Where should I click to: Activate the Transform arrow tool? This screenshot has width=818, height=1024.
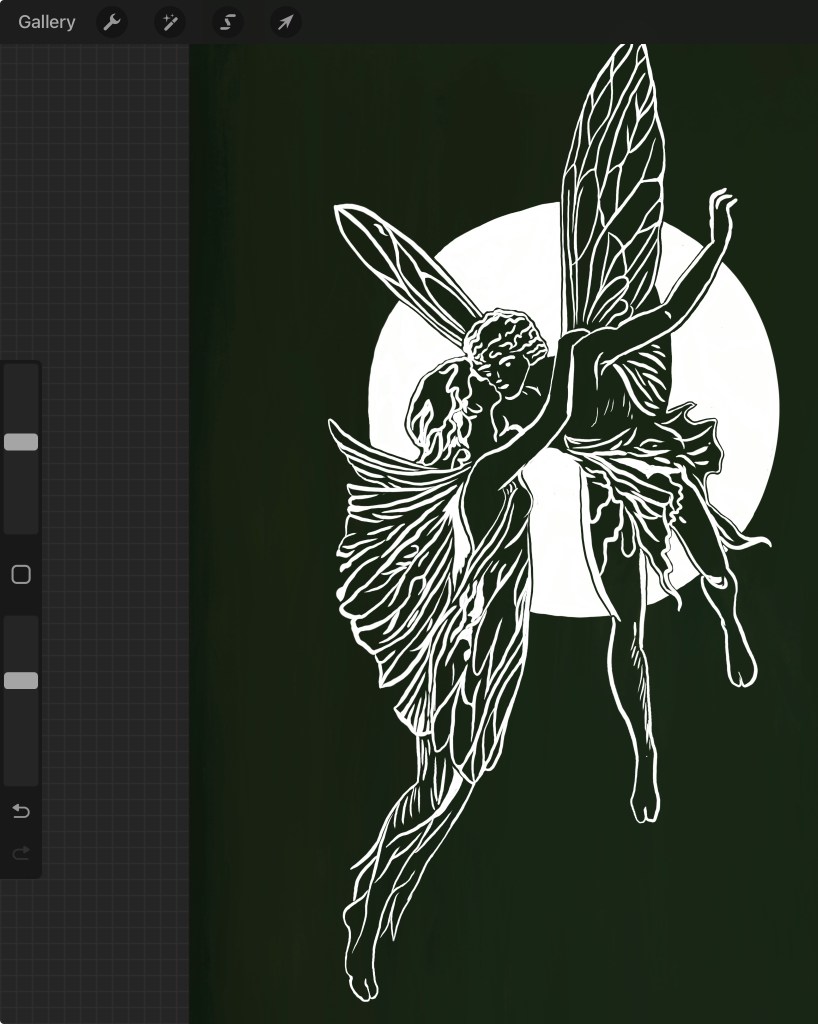click(x=285, y=22)
